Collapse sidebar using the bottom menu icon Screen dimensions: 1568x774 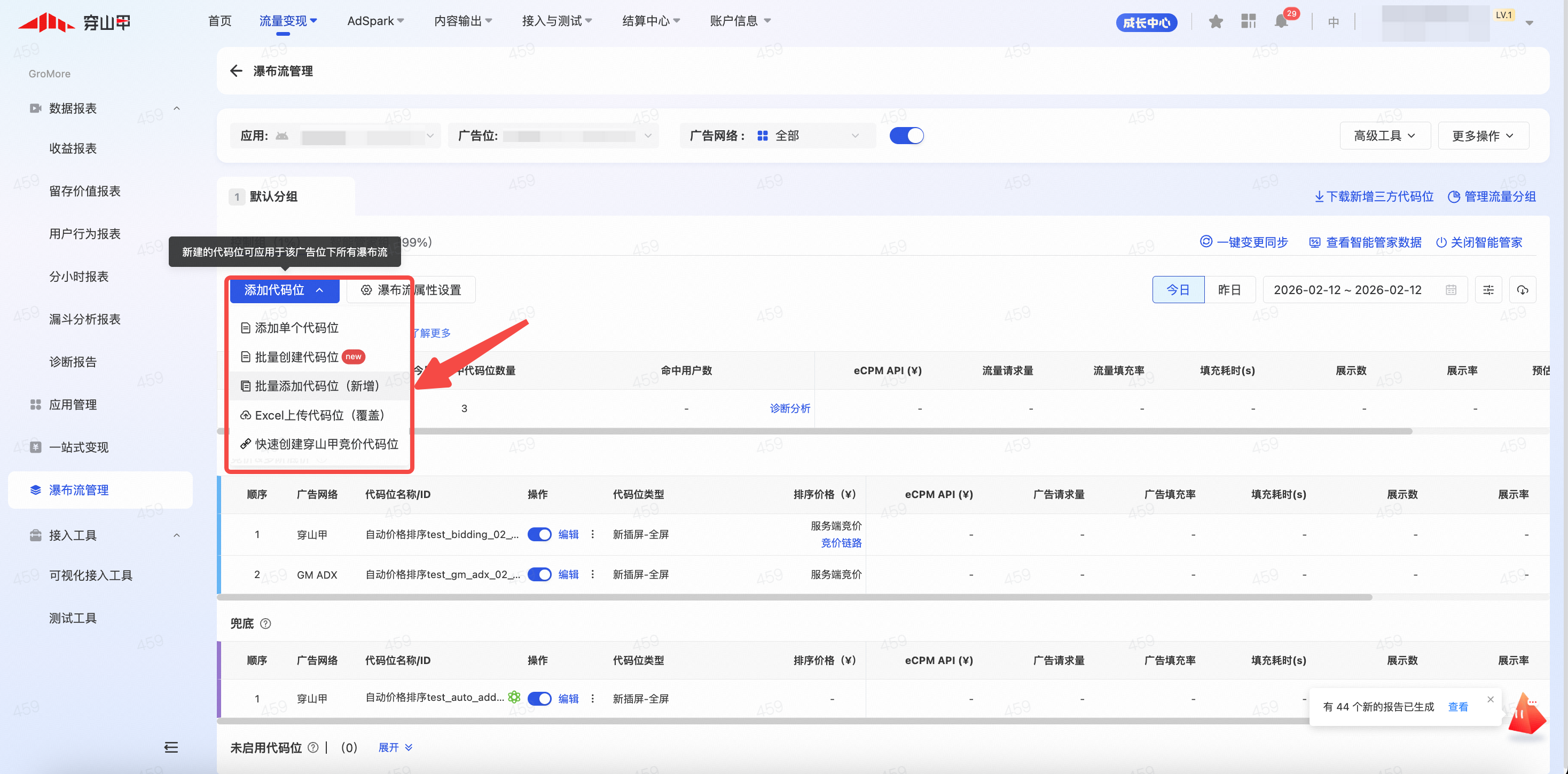point(171,747)
